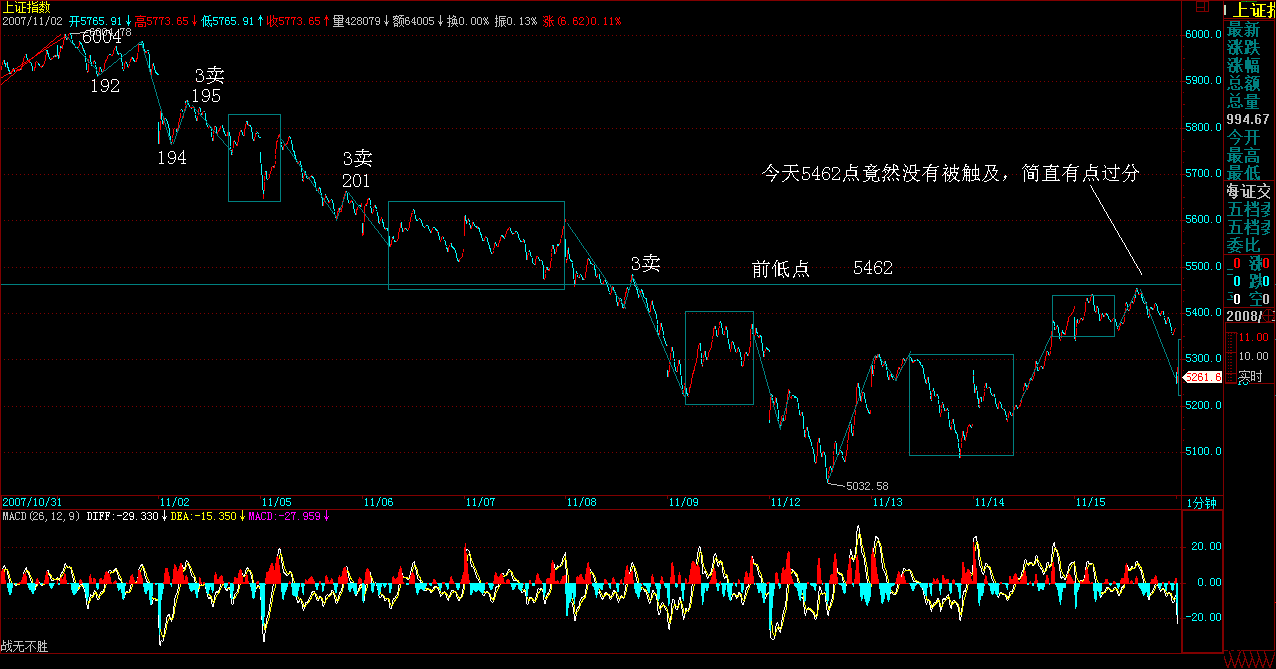Select the first 3卖 195 annotation
Image resolution: width=1276 pixels, height=669 pixels.
pos(207,86)
